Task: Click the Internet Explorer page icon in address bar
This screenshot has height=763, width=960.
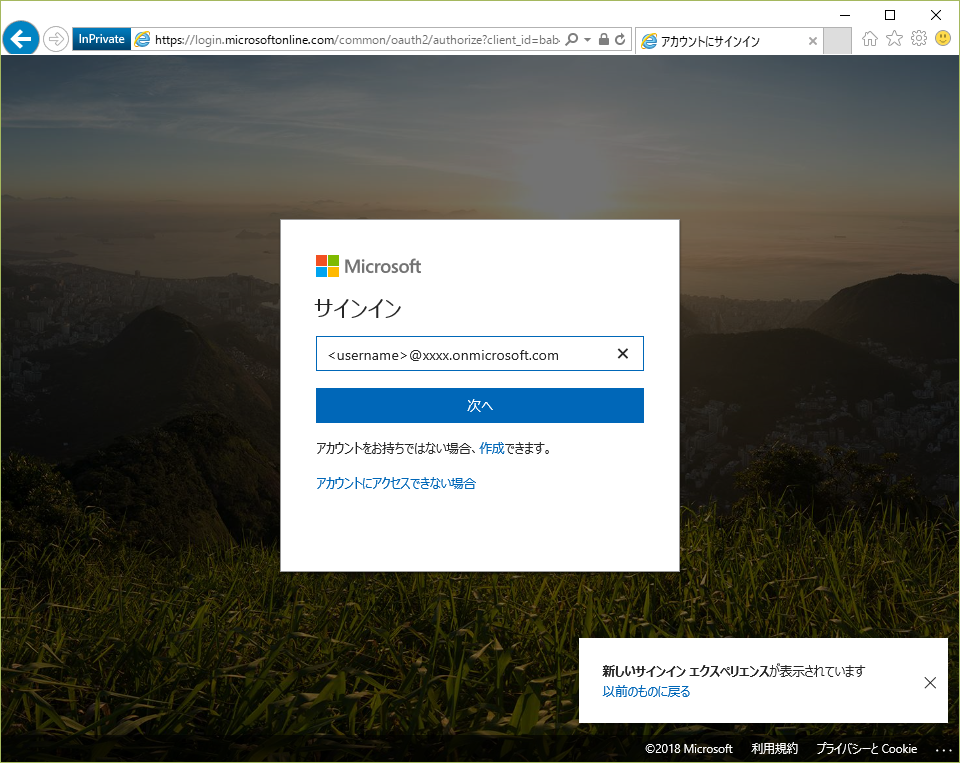Action: (x=142, y=40)
